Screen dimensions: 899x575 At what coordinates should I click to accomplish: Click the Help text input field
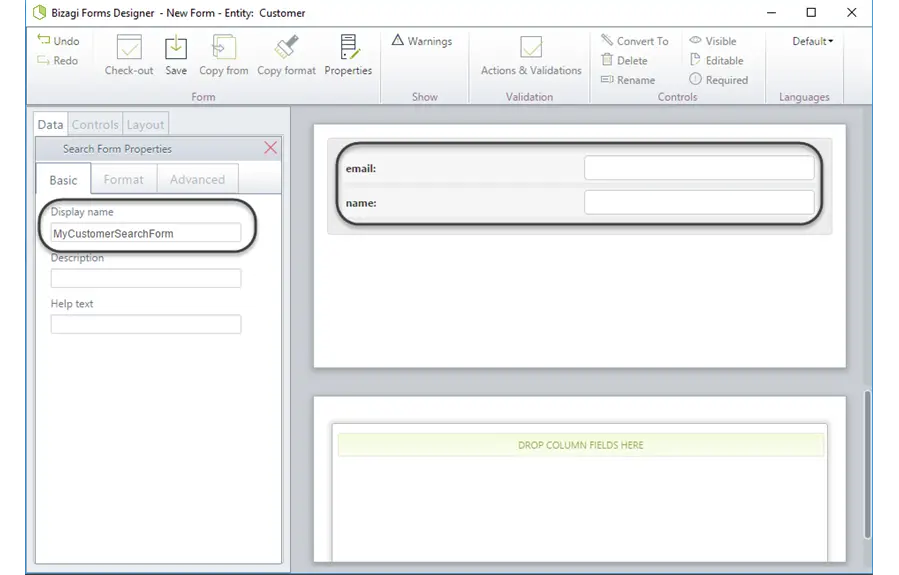pos(146,324)
